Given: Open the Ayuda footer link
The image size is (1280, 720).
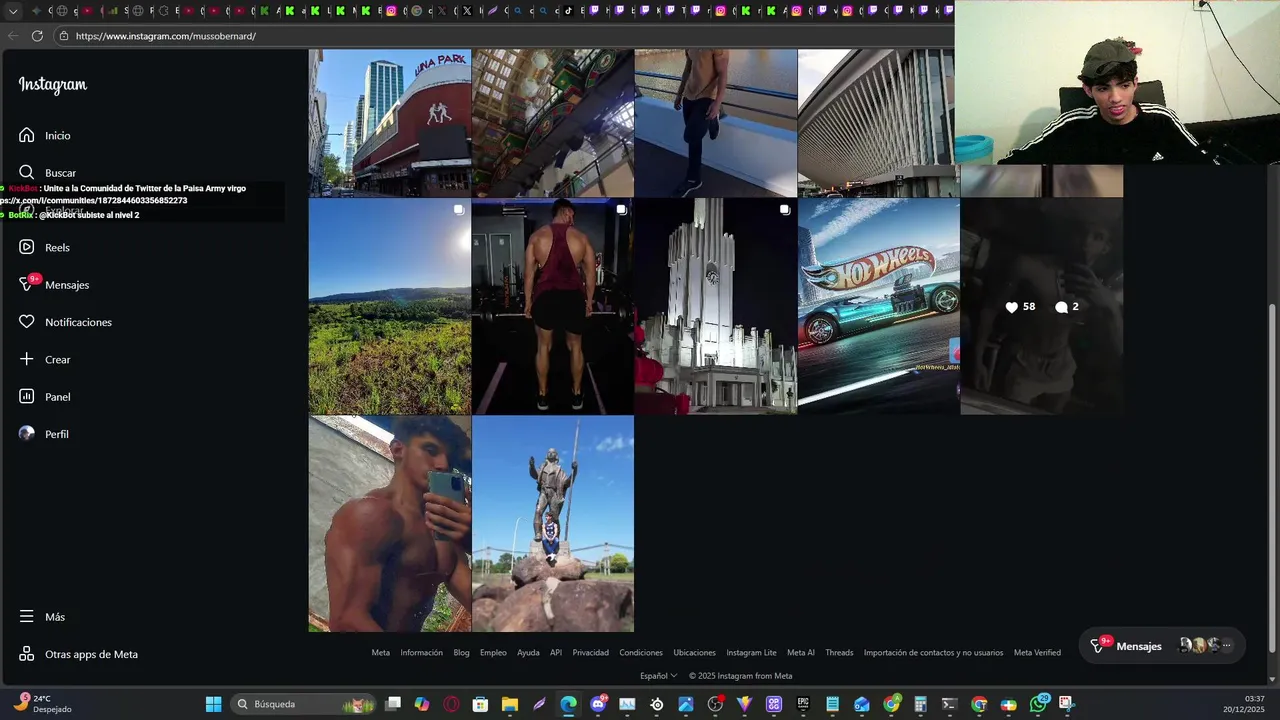Looking at the screenshot, I should click(x=528, y=653).
